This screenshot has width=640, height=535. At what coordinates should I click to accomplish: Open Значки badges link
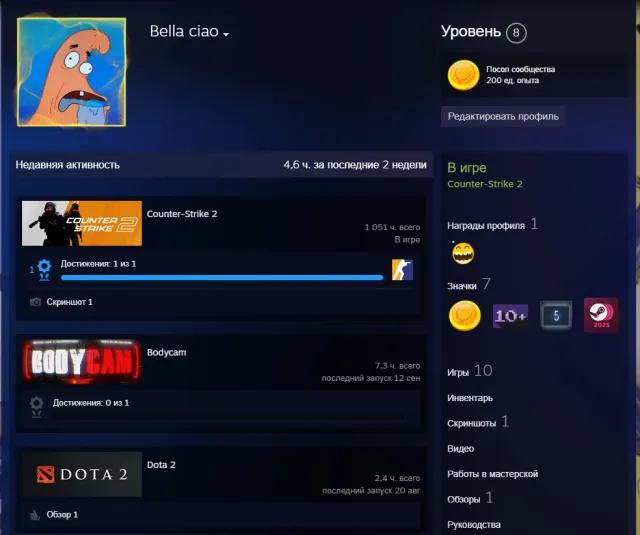pos(462,286)
